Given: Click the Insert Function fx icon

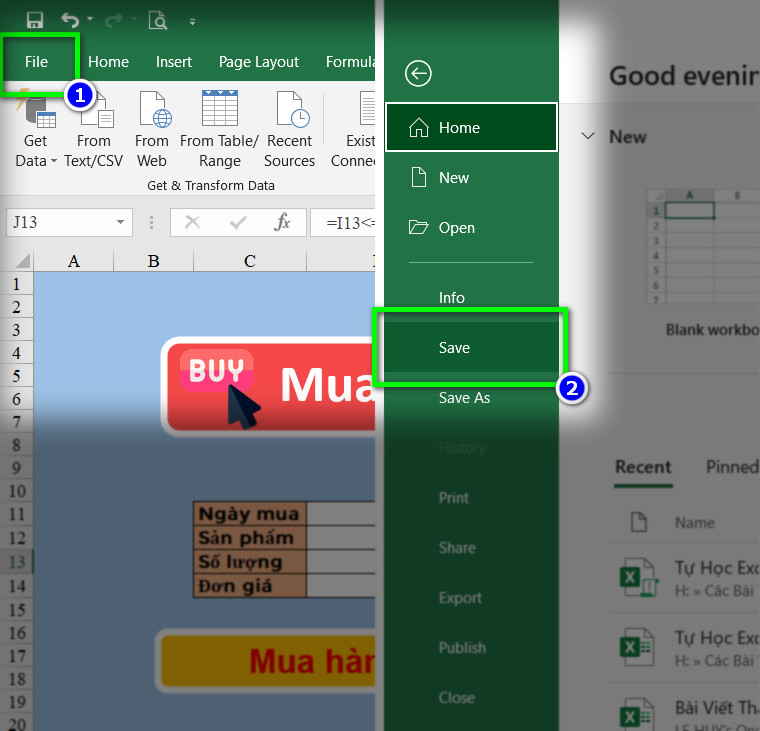Looking at the screenshot, I should [x=282, y=222].
